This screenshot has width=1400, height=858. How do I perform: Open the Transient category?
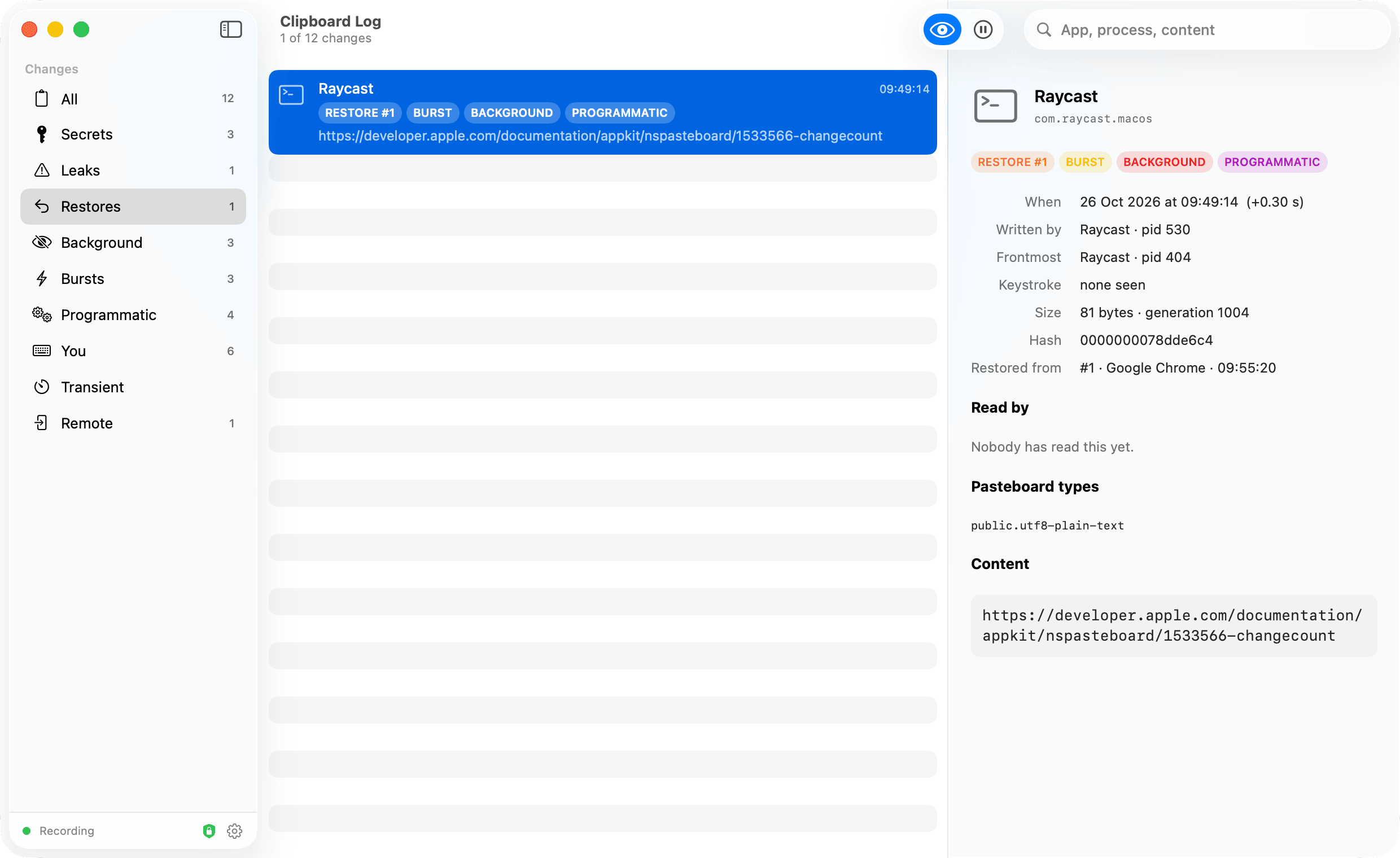133,387
